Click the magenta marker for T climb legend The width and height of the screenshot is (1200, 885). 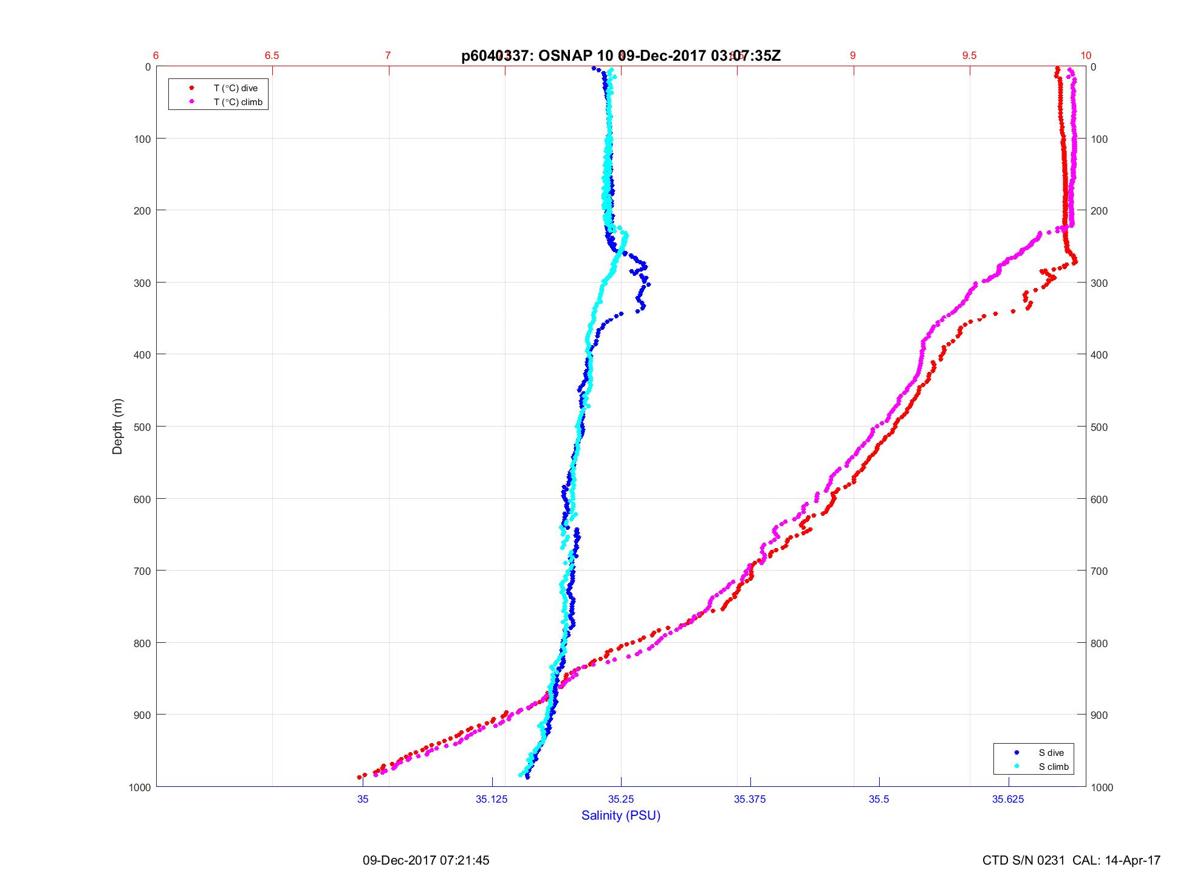click(191, 102)
